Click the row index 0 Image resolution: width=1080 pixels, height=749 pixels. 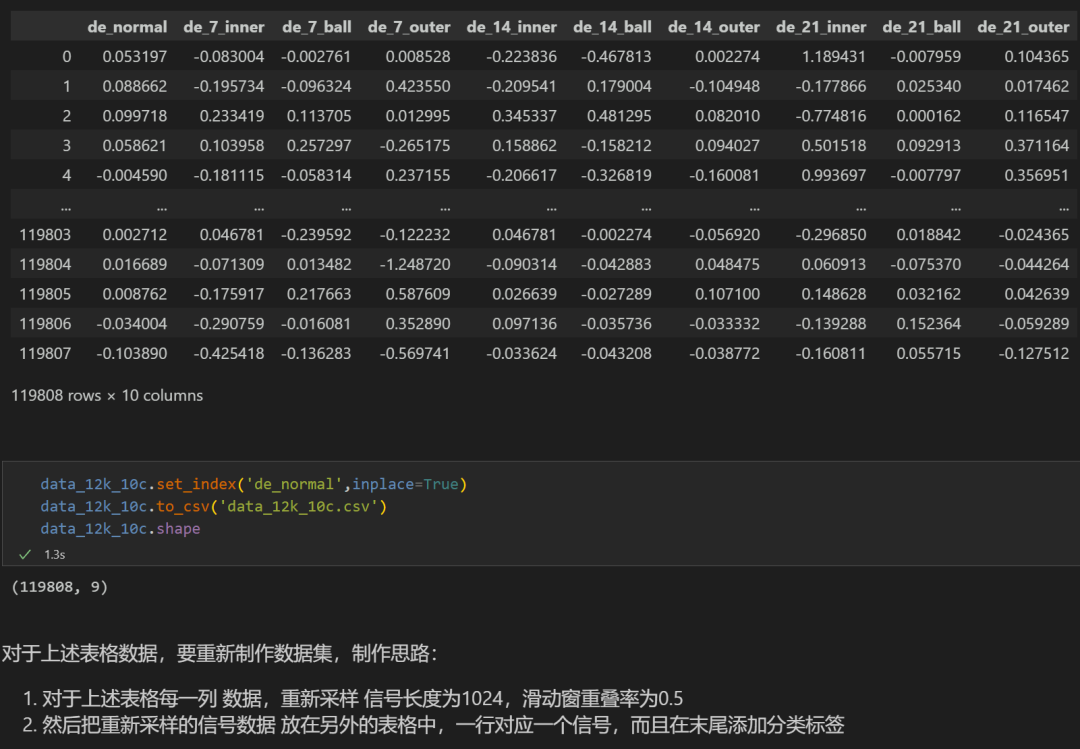point(66,57)
